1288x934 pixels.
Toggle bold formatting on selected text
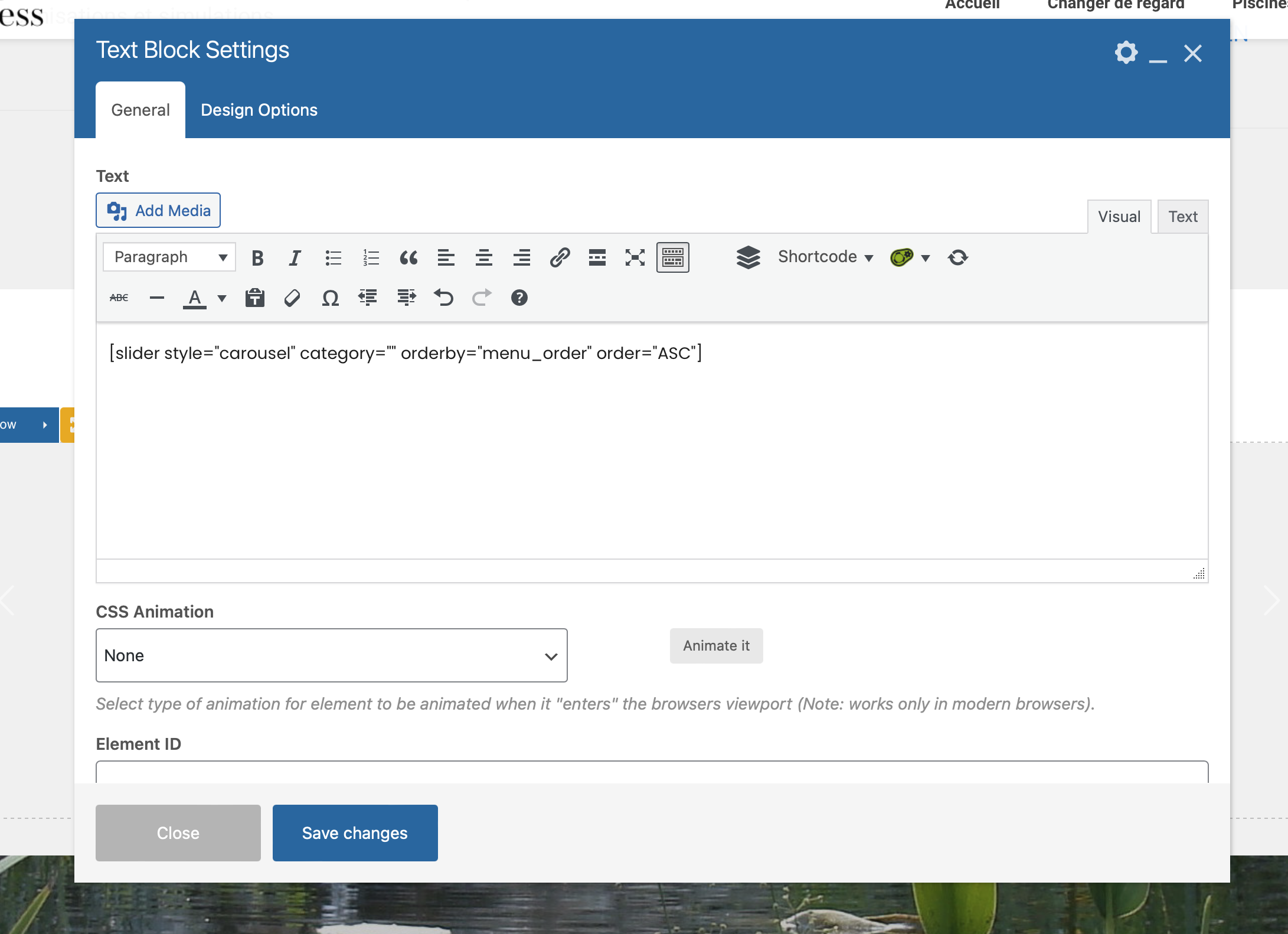(257, 257)
